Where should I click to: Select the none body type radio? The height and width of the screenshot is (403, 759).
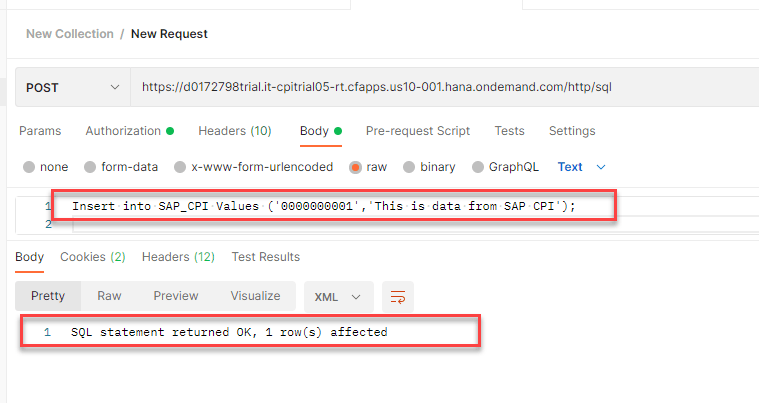click(x=29, y=167)
